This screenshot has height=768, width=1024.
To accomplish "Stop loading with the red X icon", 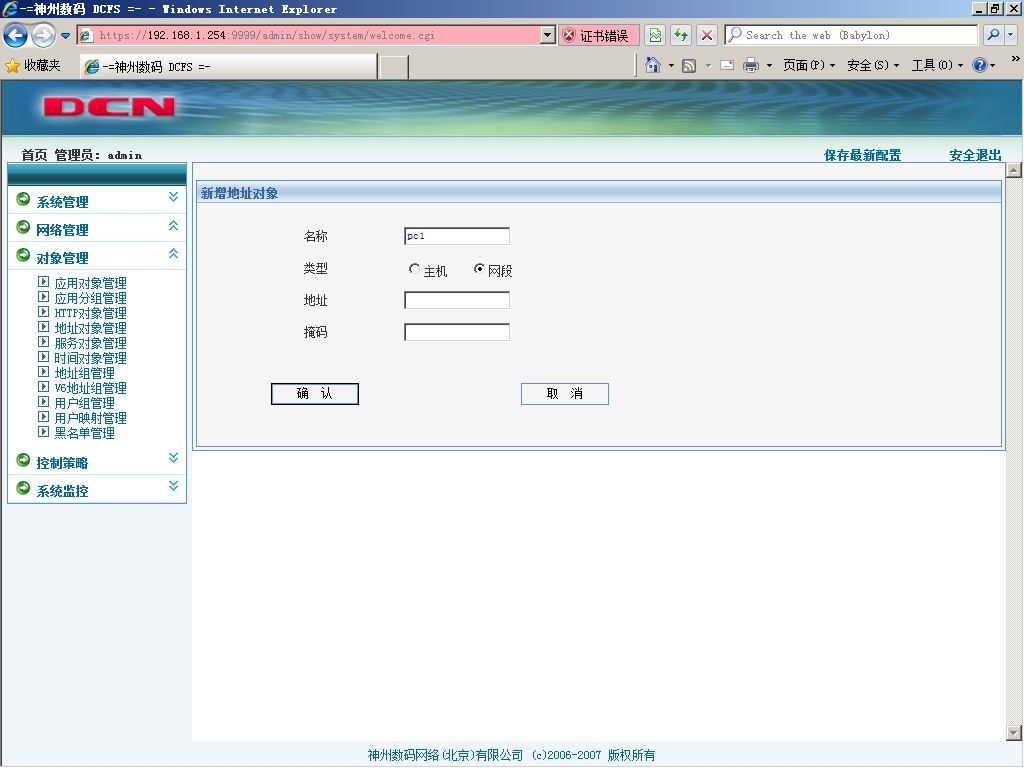I will click(x=707, y=35).
